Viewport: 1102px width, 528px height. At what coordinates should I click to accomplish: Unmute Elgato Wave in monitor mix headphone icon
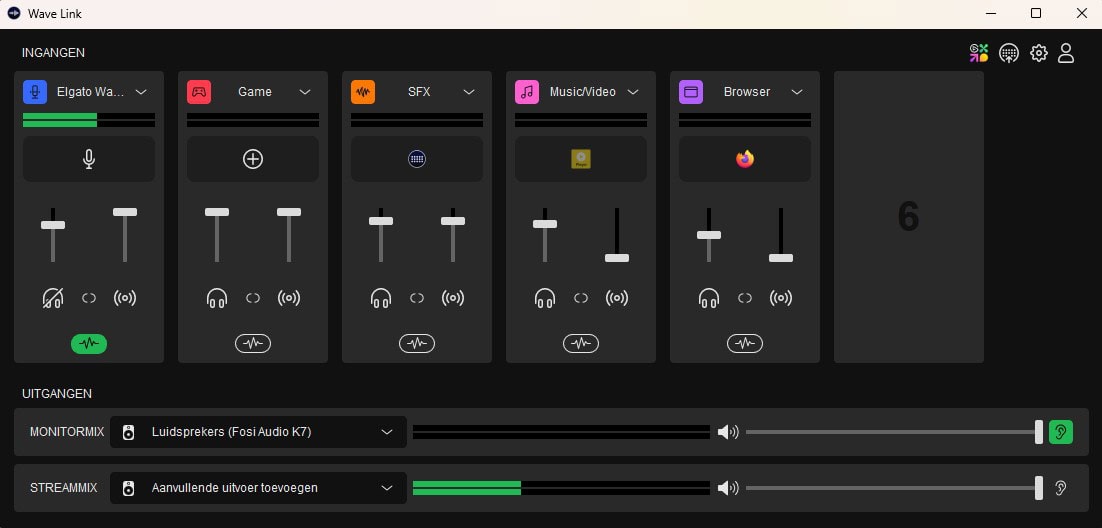(53, 298)
